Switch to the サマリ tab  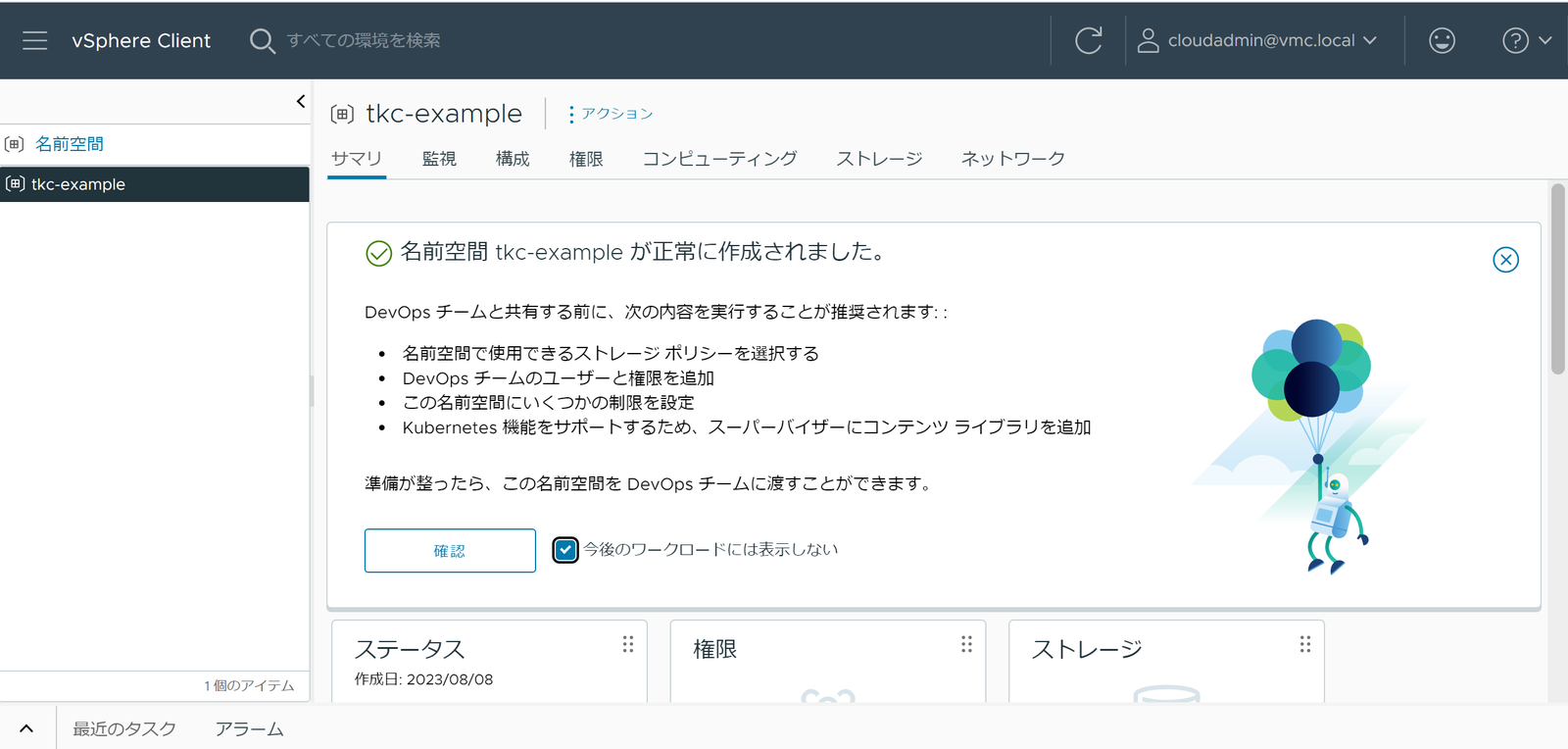(x=357, y=159)
